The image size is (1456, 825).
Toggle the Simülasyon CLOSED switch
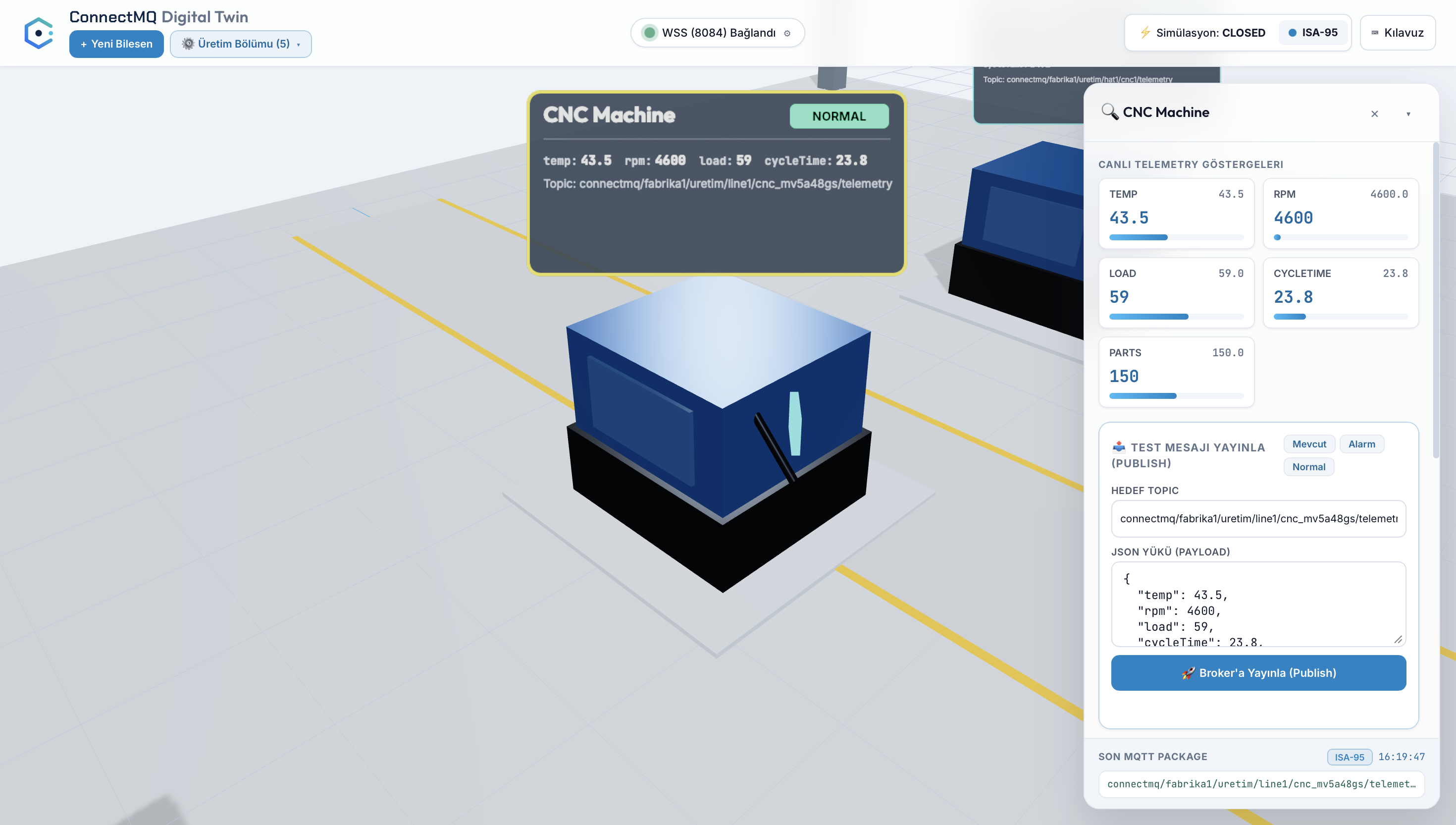point(1202,32)
